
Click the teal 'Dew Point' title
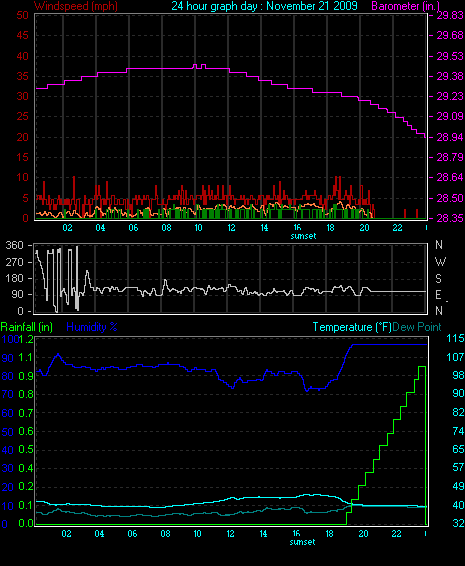coord(417,327)
